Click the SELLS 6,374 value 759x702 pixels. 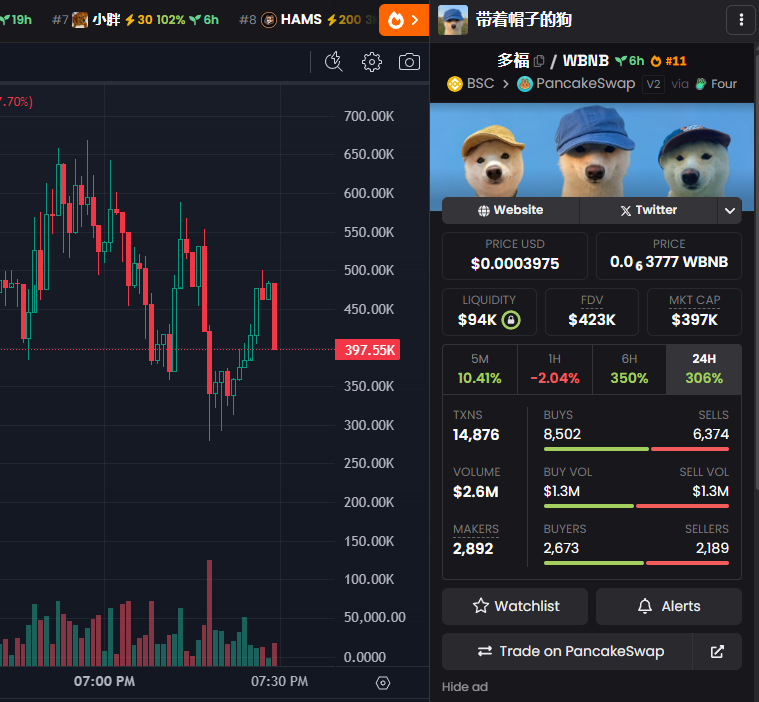[711, 434]
